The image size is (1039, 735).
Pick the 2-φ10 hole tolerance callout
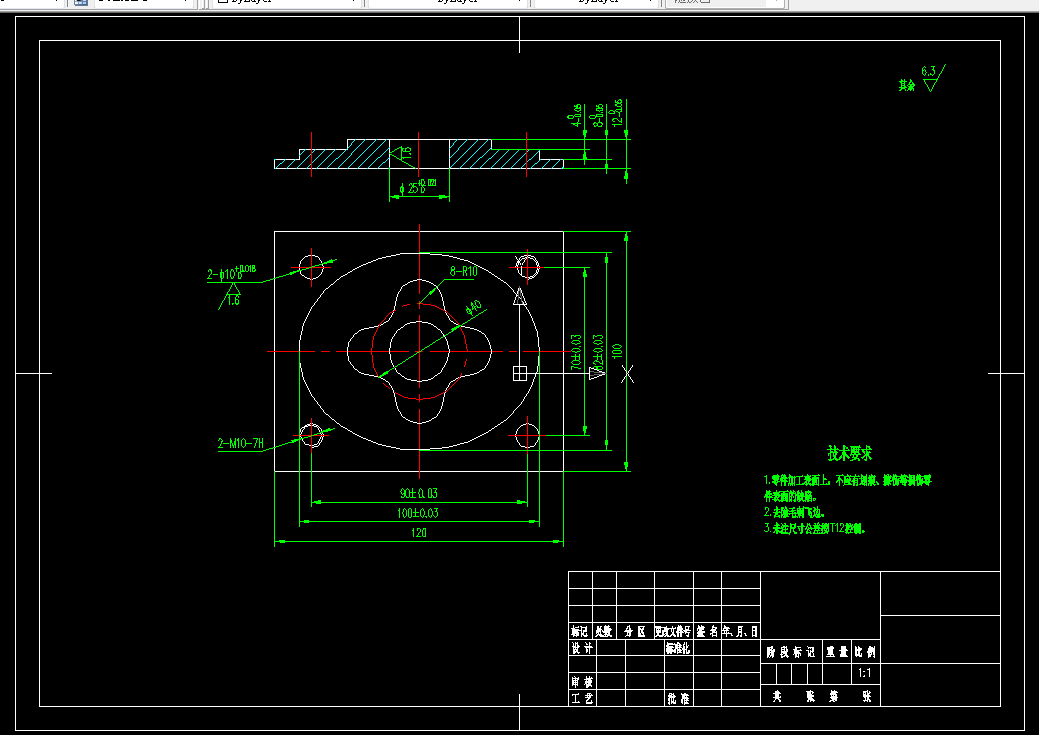point(231,272)
